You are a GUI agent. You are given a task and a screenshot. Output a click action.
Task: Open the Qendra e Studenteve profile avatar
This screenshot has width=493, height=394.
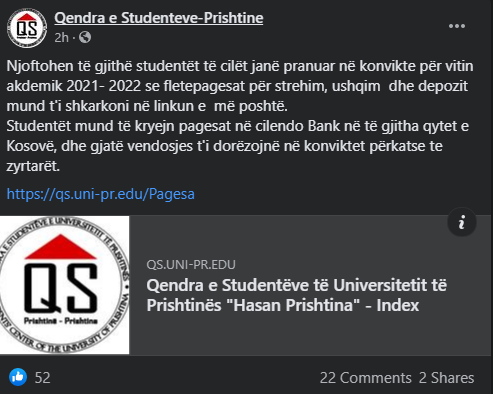tap(27, 28)
